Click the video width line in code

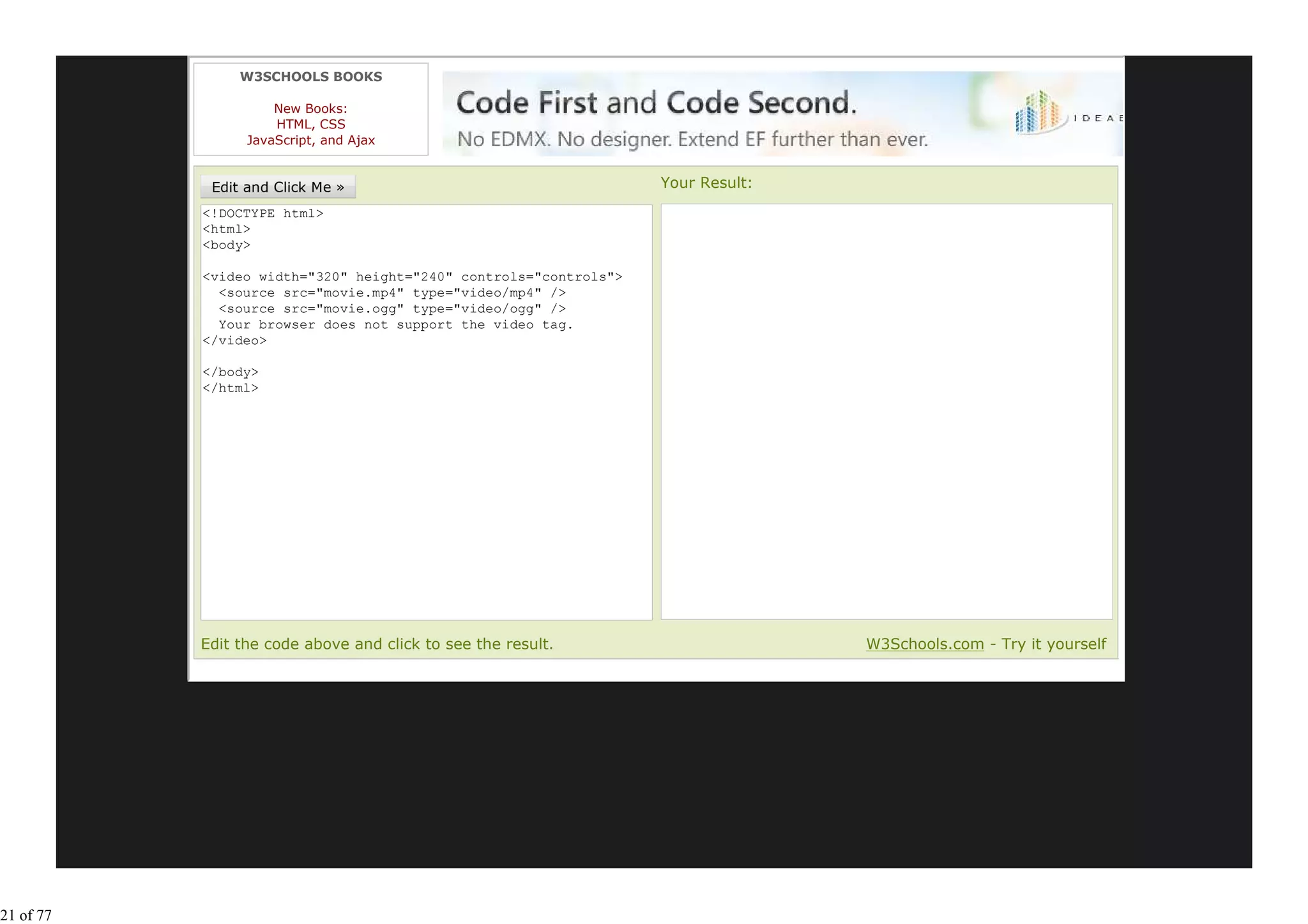pos(412,276)
